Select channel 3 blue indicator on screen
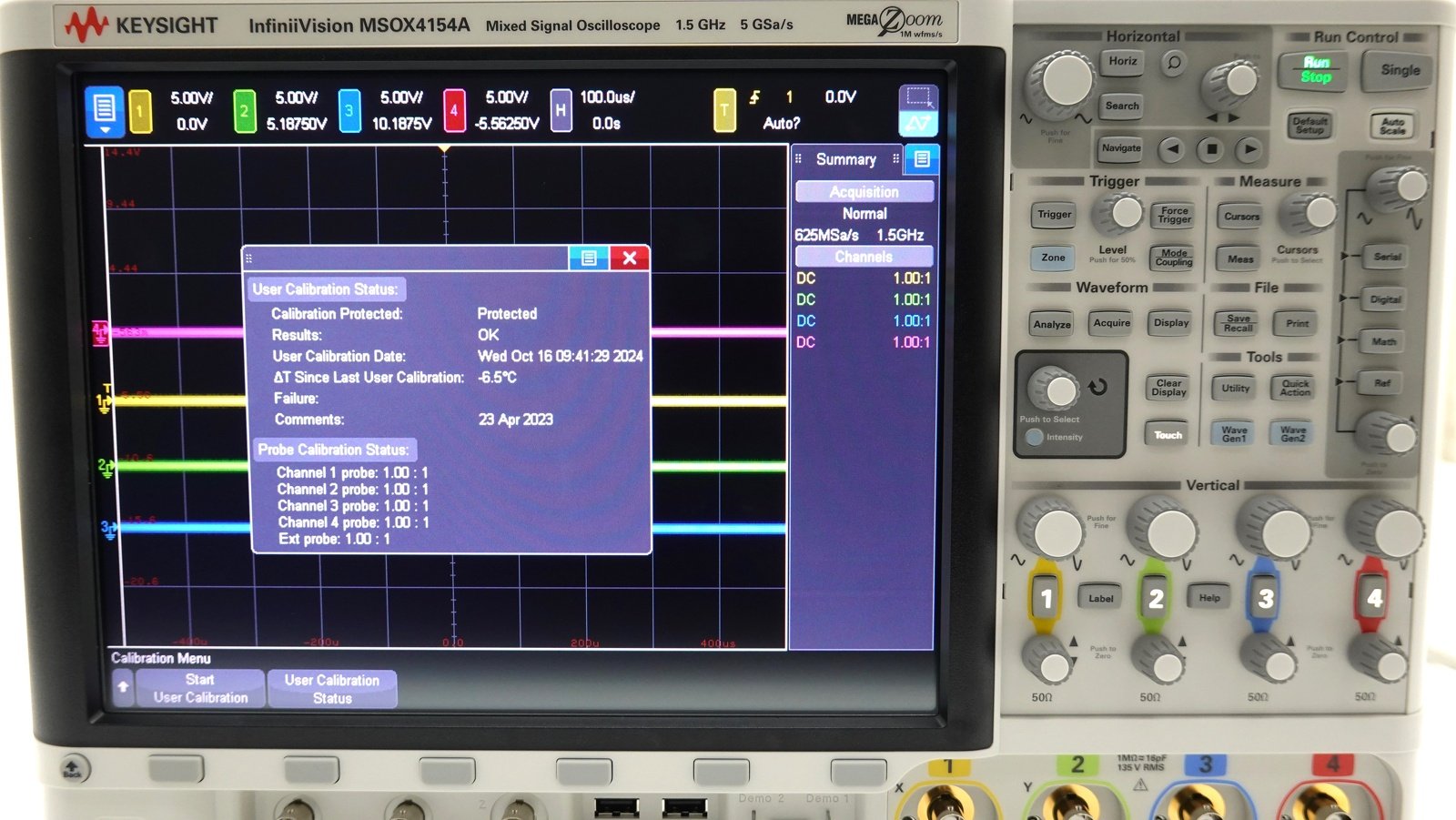This screenshot has height=820, width=1456. (349, 111)
